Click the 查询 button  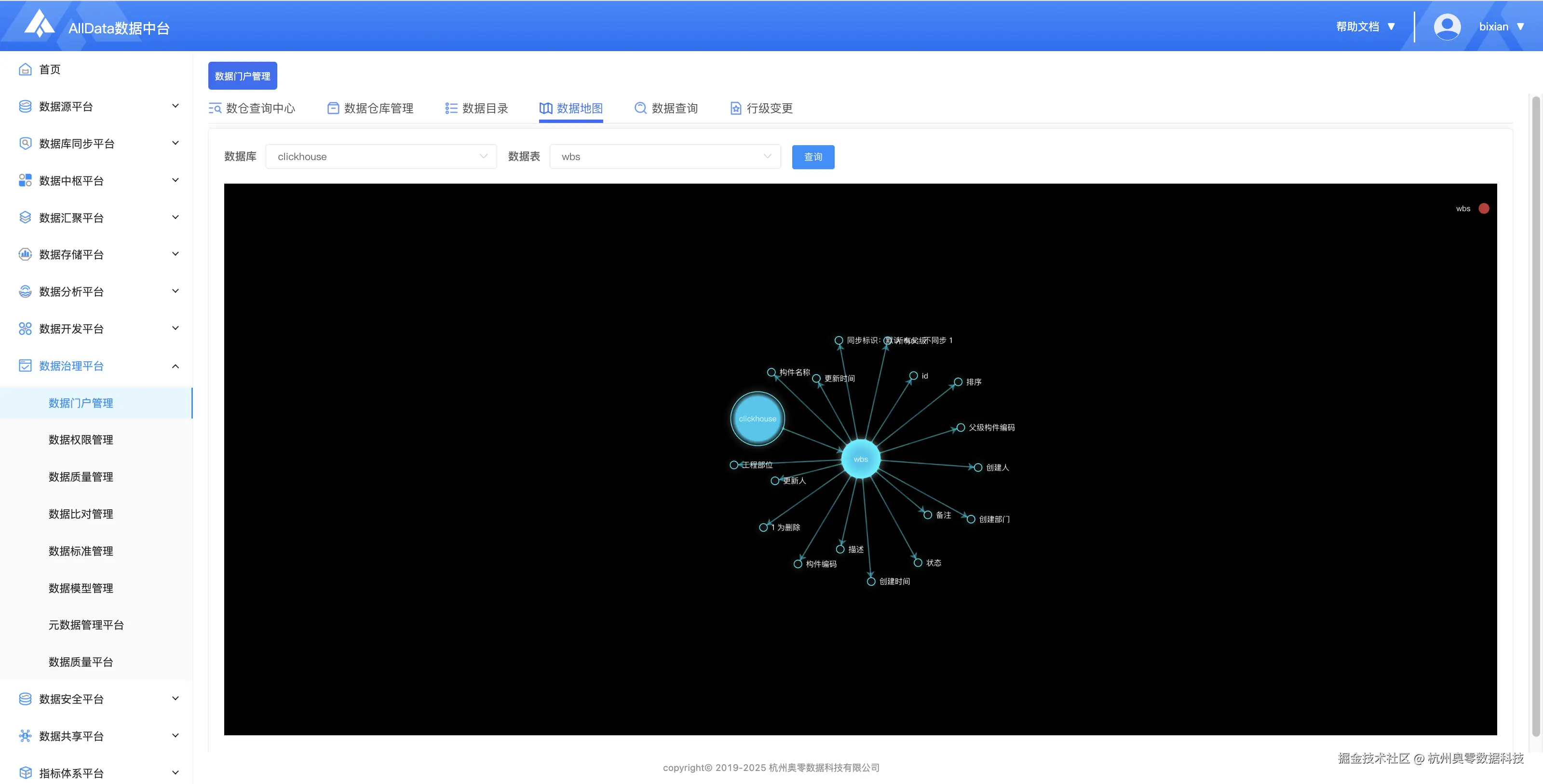(x=813, y=157)
